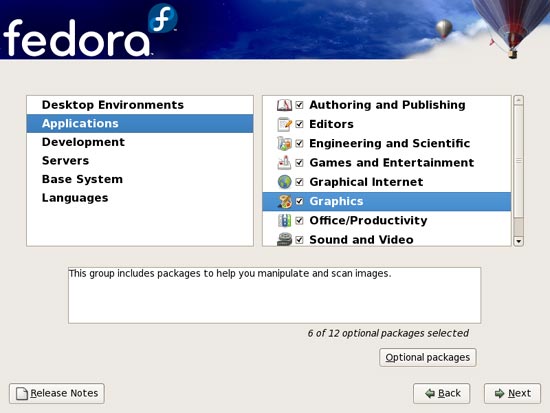The height and width of the screenshot is (413, 550).
Task: Select the Desktop Environments category
Action: (140, 105)
